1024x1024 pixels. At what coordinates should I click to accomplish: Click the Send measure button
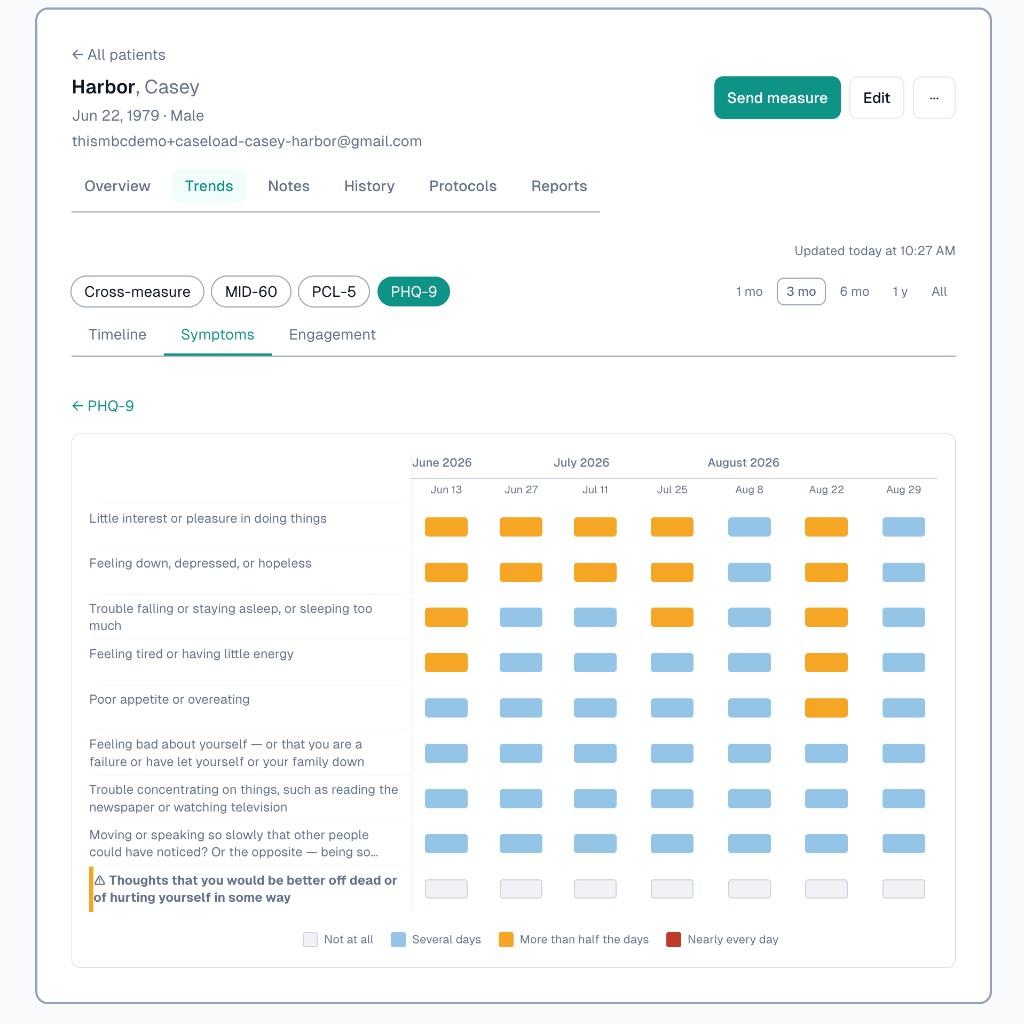pyautogui.click(x=776, y=98)
